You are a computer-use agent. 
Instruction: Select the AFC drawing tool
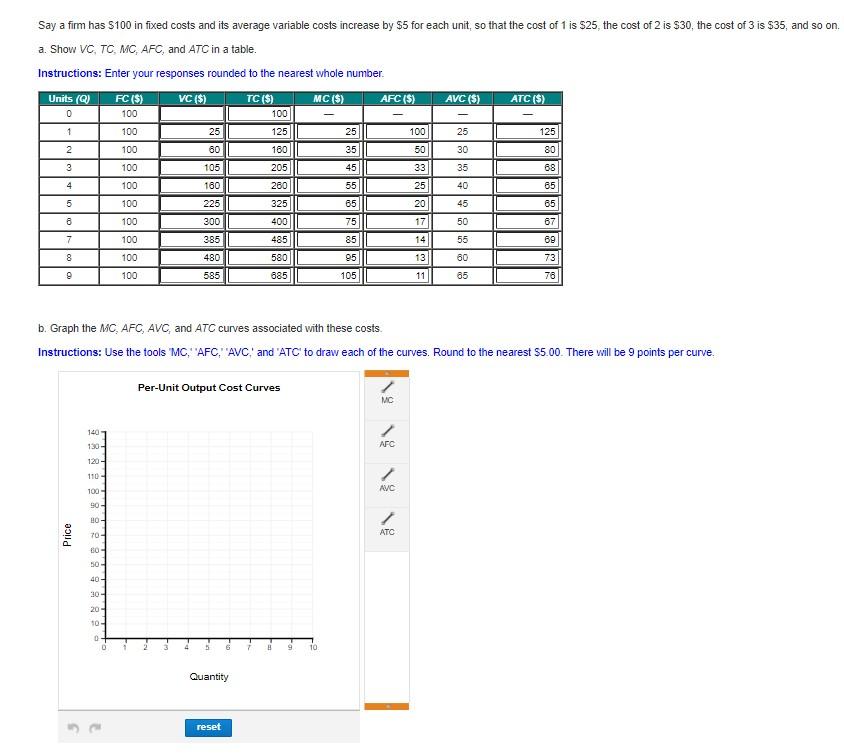coord(387,436)
